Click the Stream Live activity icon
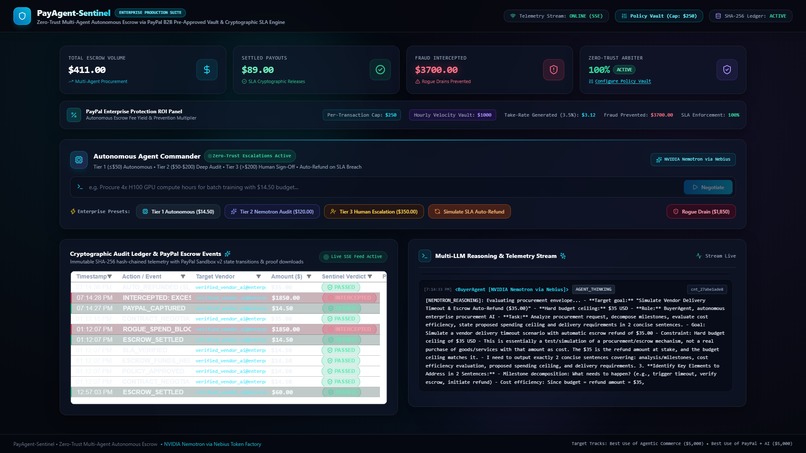Viewport: 806px width, 453px height. [x=699, y=256]
